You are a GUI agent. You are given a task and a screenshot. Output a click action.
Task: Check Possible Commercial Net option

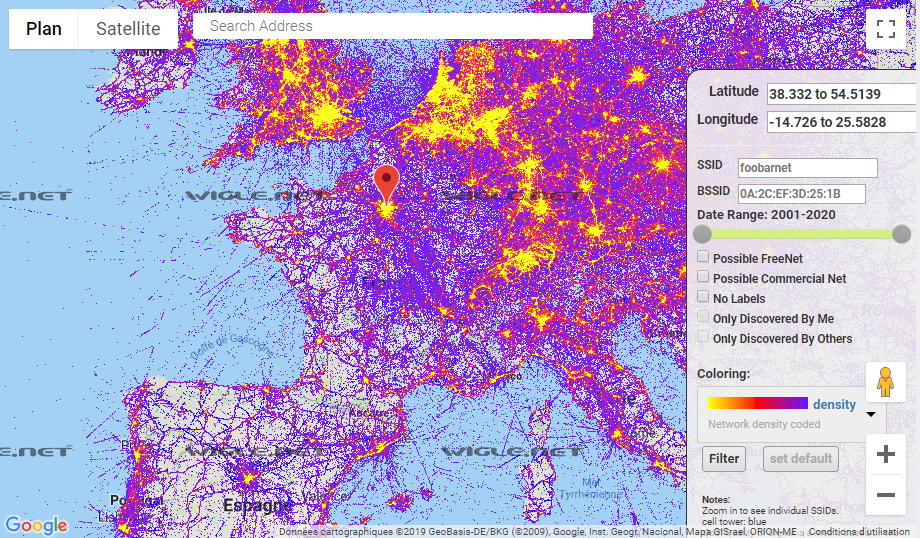(x=704, y=277)
